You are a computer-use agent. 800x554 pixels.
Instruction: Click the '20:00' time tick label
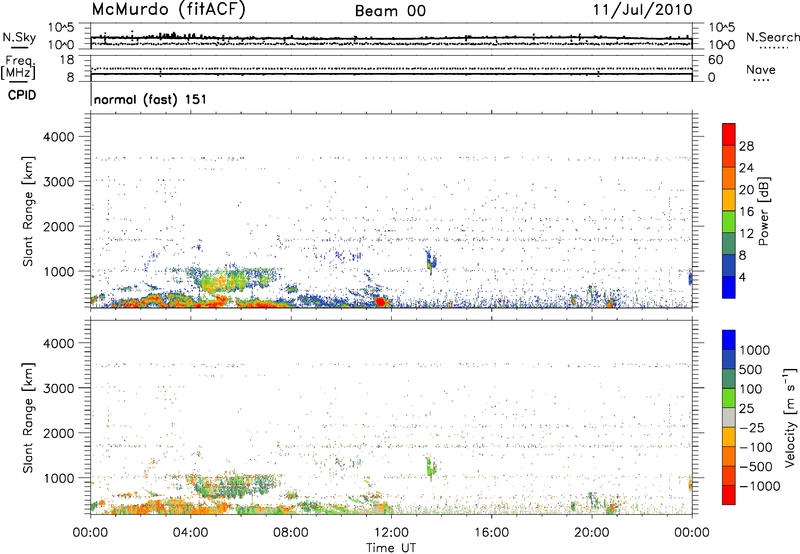tap(592, 533)
